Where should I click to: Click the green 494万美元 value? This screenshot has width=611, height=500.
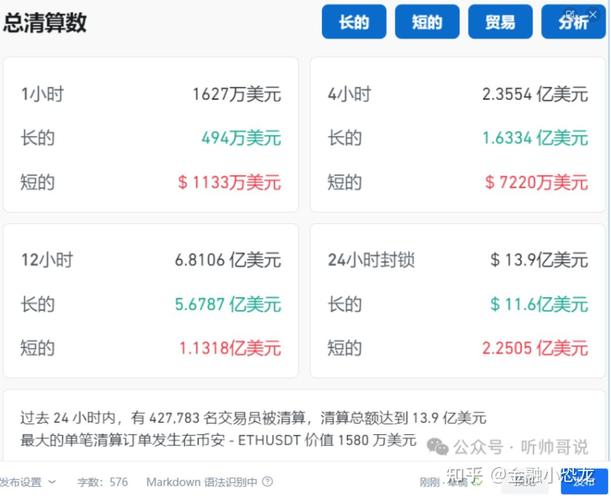point(241,138)
